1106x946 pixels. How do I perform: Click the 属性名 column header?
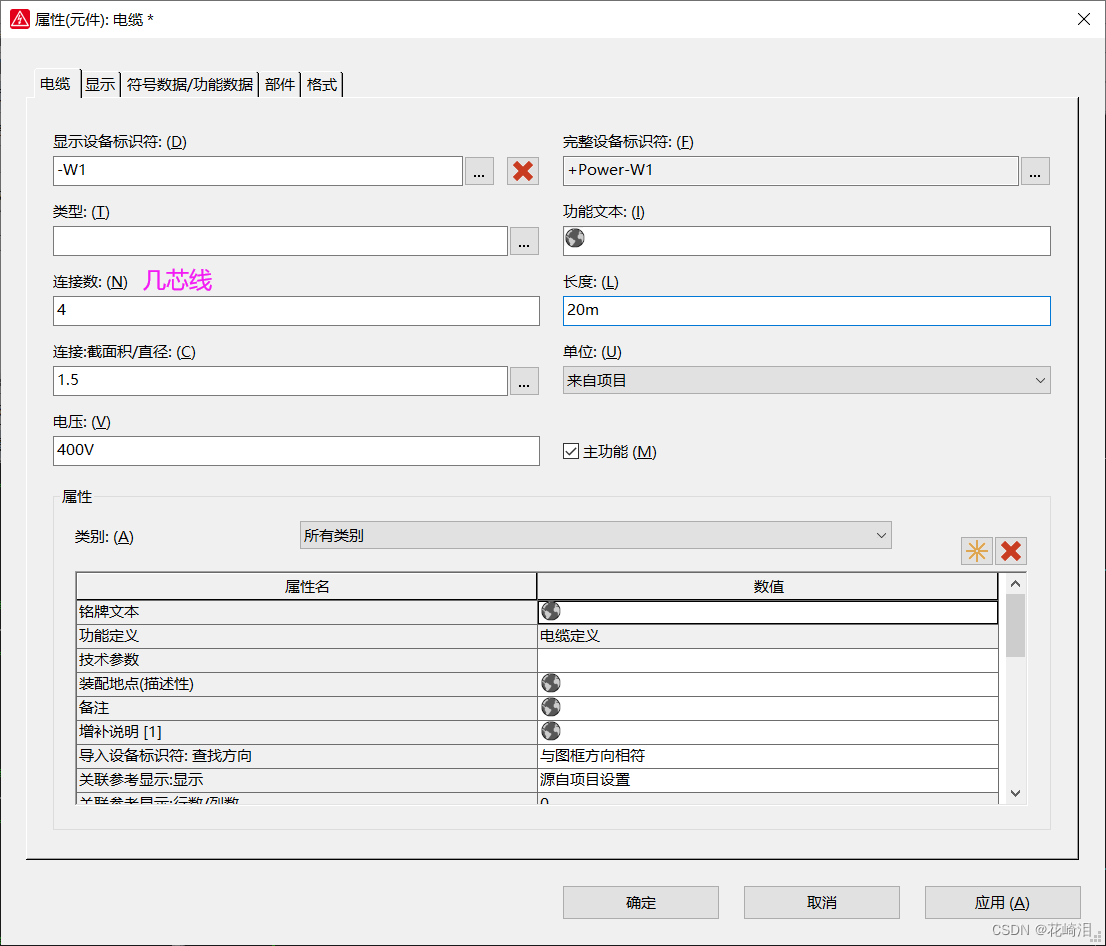306,586
